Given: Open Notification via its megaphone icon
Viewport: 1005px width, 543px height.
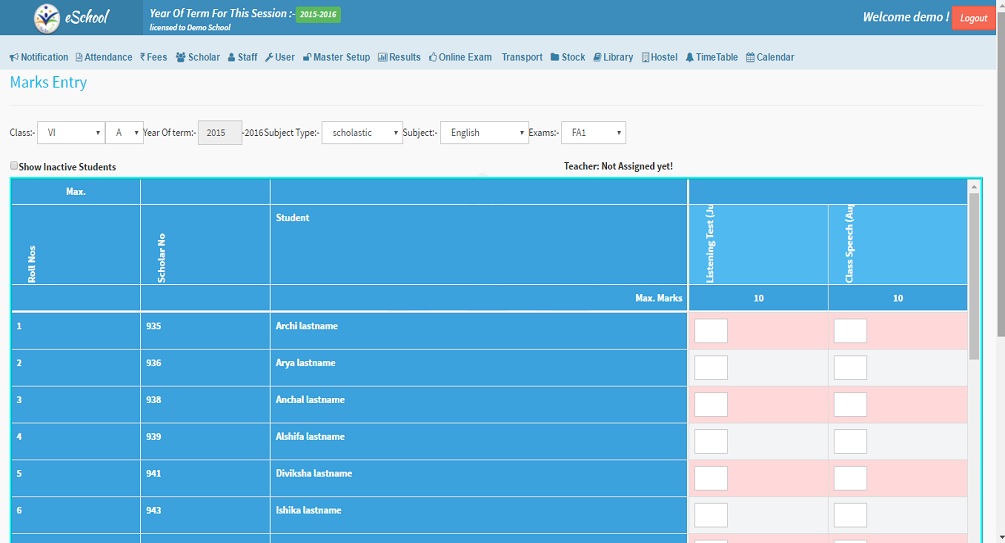Looking at the screenshot, I should click(14, 58).
